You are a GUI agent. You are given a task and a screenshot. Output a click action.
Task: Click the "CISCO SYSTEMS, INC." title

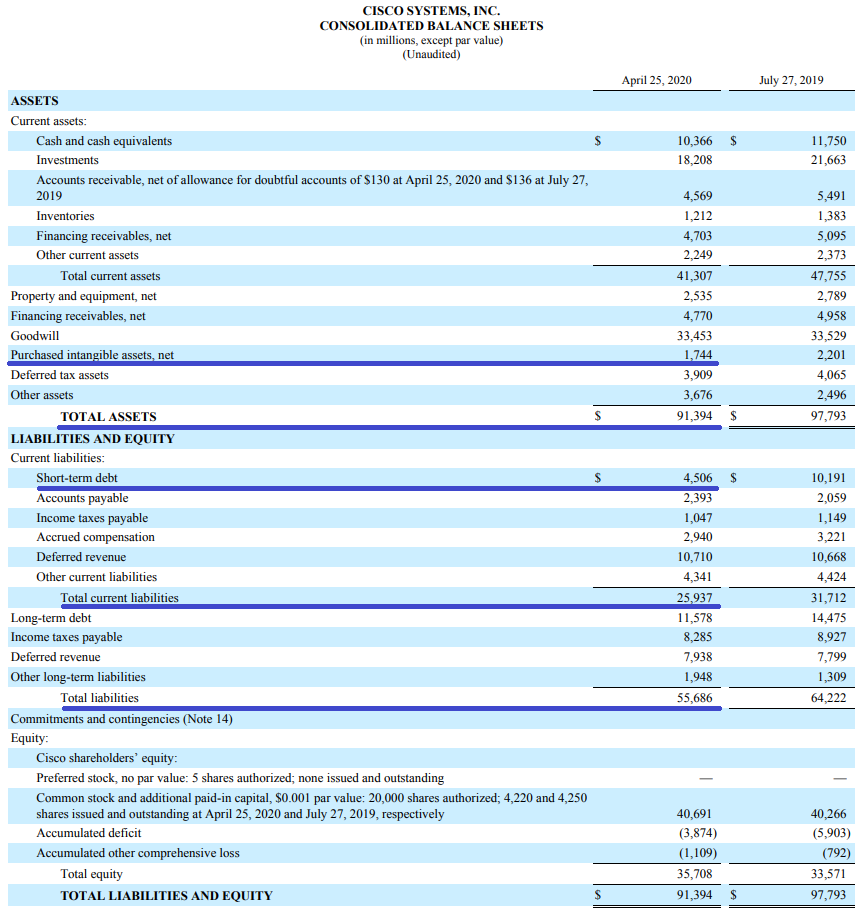(x=431, y=11)
